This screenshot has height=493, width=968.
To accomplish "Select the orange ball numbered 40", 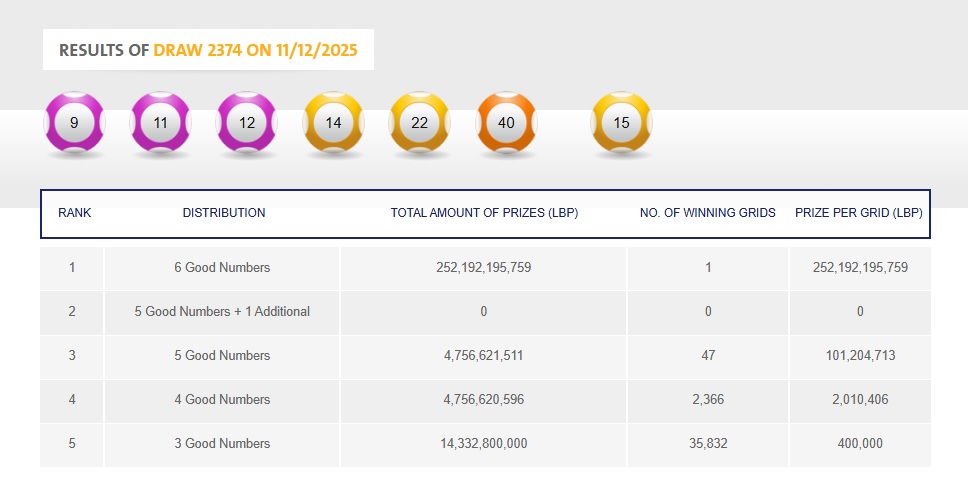I will 506,123.
